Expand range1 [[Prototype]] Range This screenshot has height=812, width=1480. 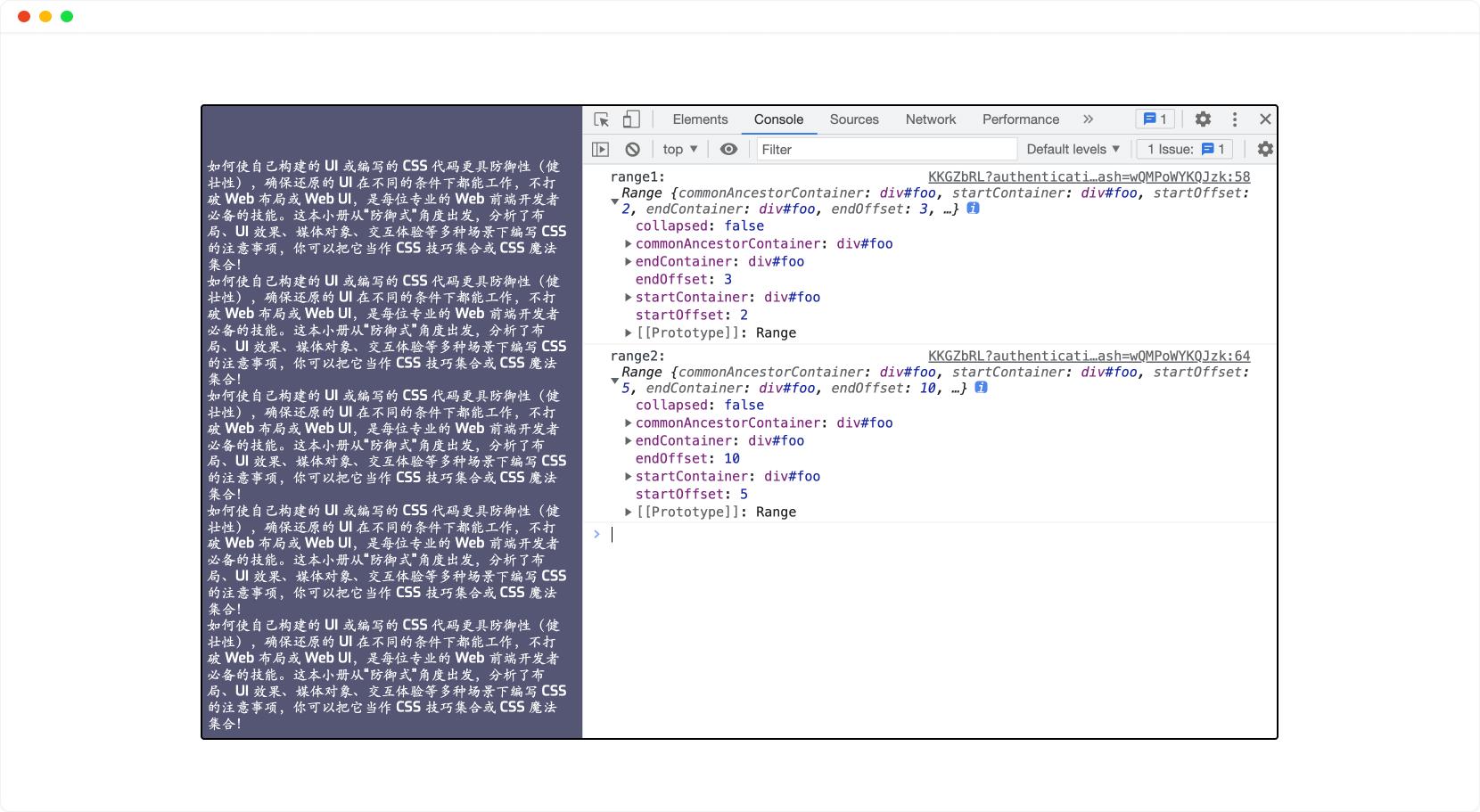click(629, 333)
